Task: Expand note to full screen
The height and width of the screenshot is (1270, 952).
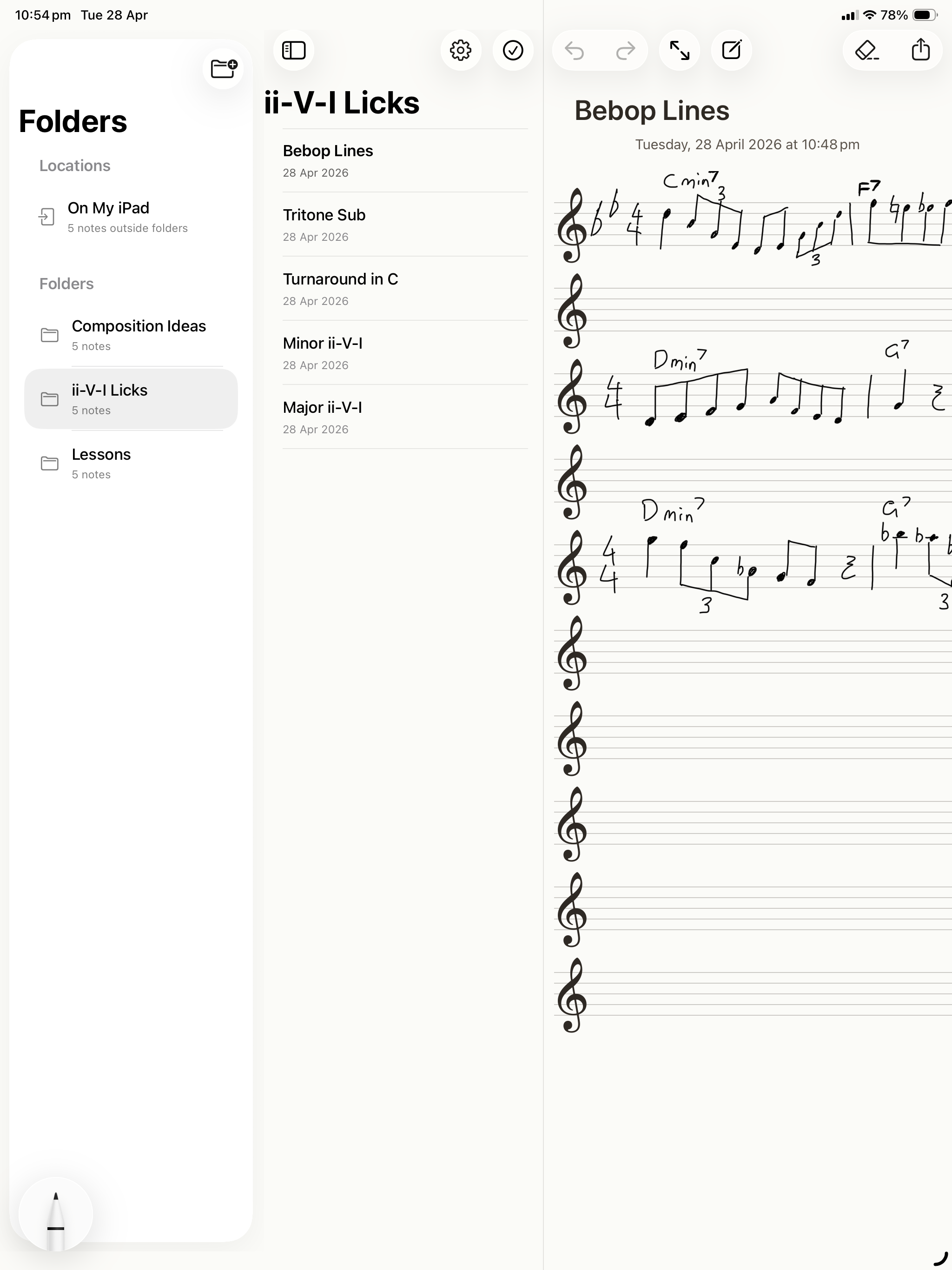Action: pos(679,51)
